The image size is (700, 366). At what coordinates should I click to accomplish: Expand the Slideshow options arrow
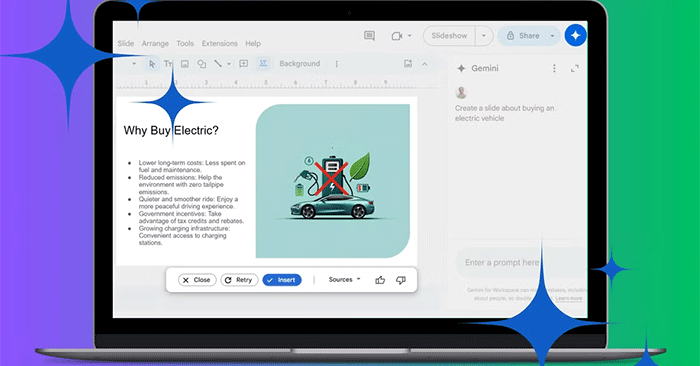point(484,36)
